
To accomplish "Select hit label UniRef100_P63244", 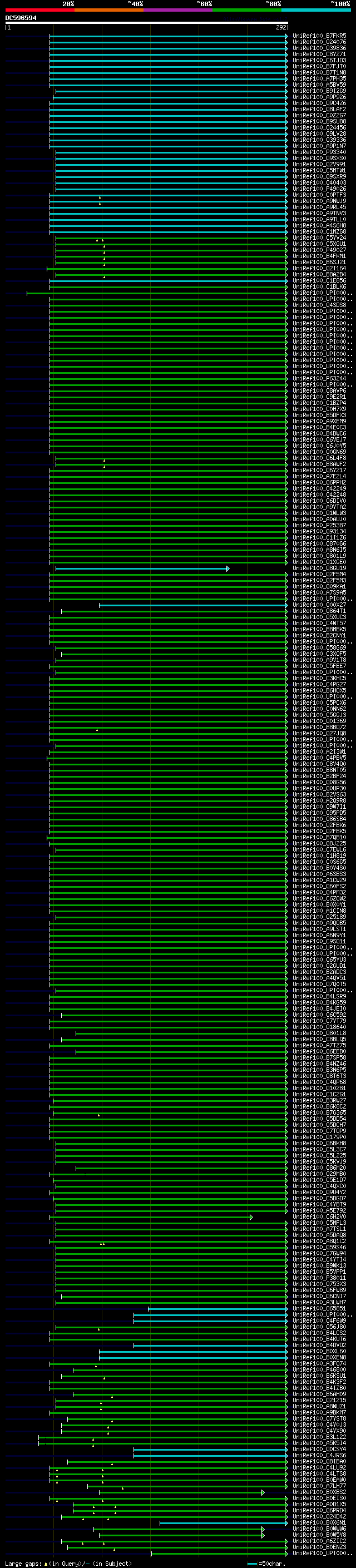I will pos(319,379).
